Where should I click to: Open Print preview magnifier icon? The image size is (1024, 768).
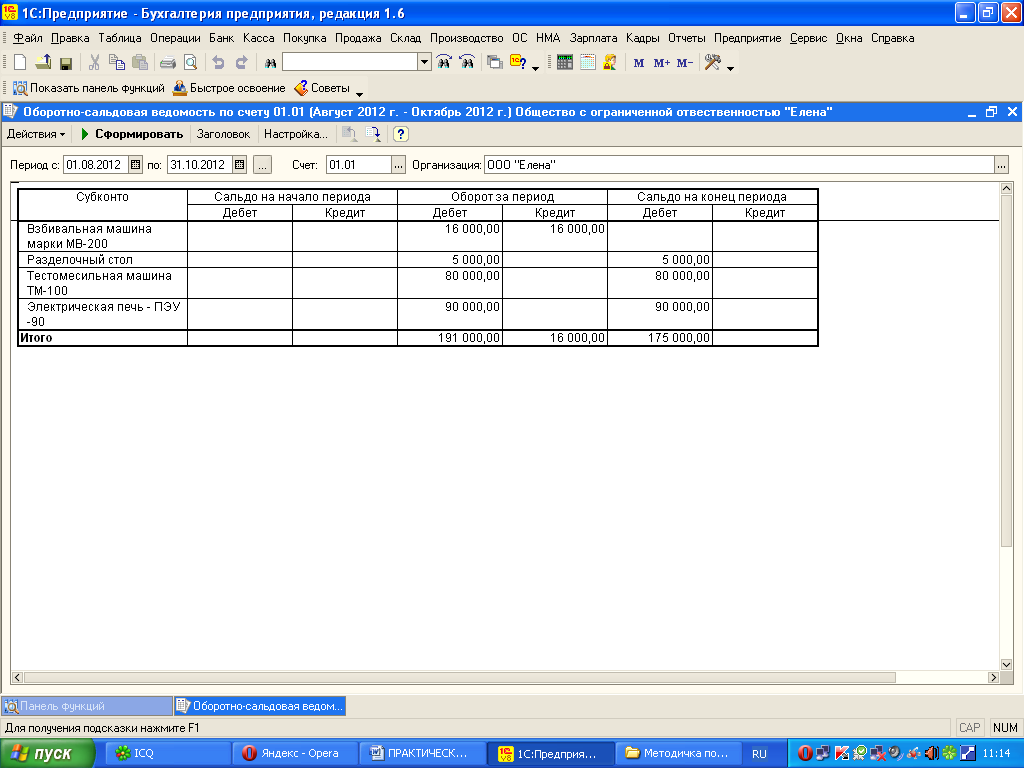[x=191, y=63]
